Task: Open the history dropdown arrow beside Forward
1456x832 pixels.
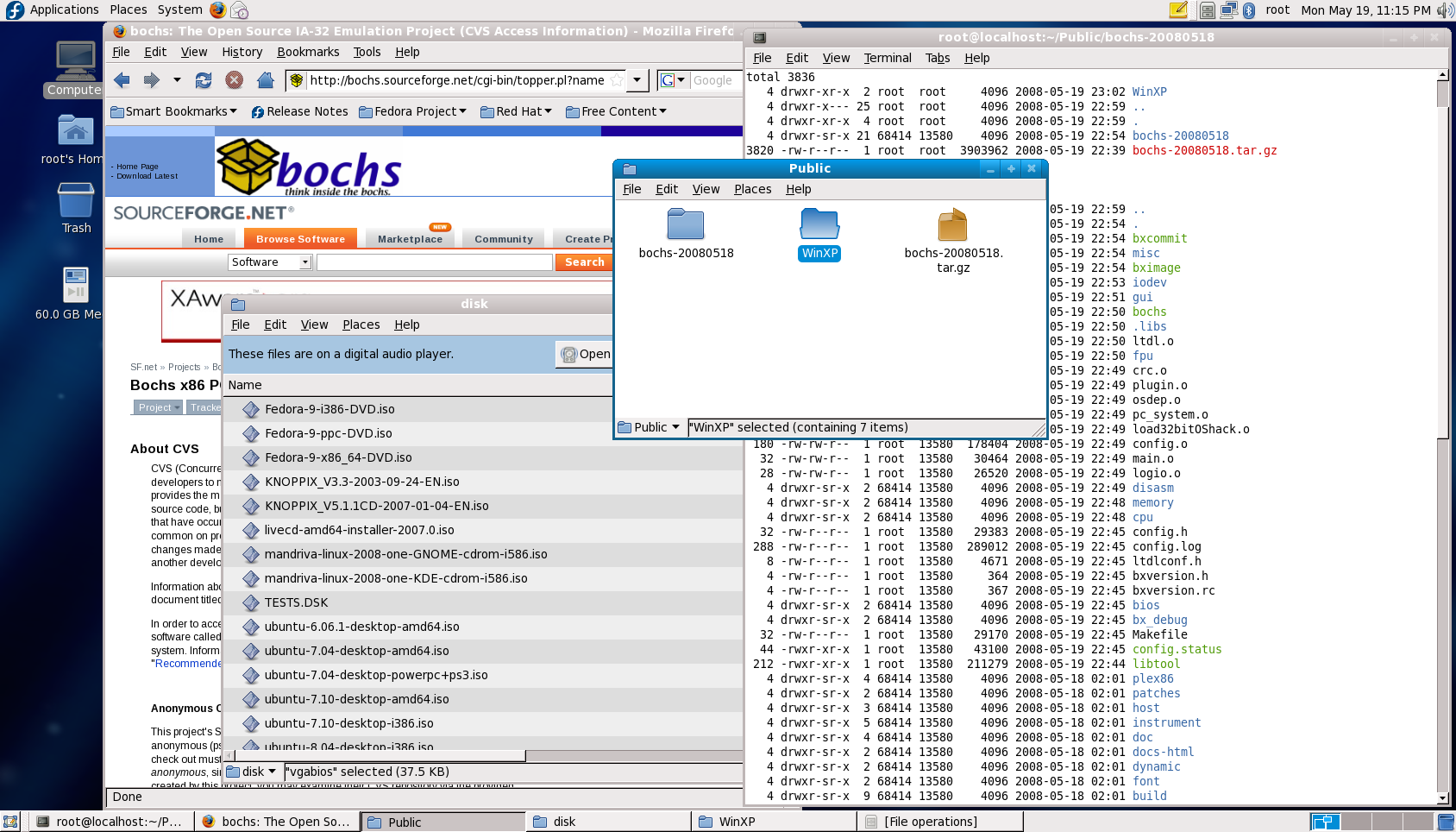Action: (177, 80)
